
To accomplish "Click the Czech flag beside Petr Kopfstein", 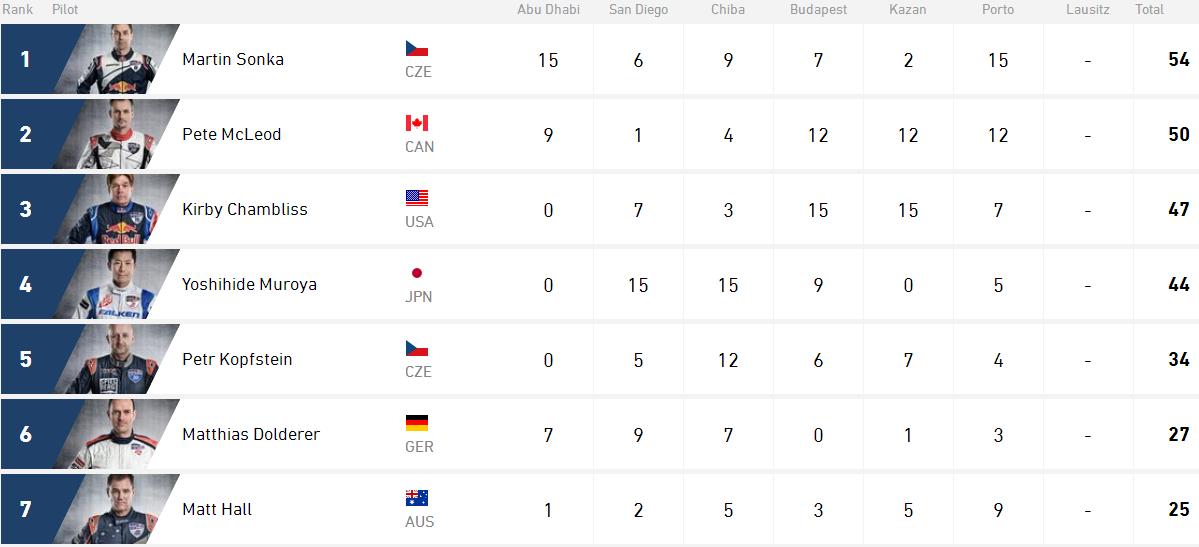I will (x=417, y=348).
